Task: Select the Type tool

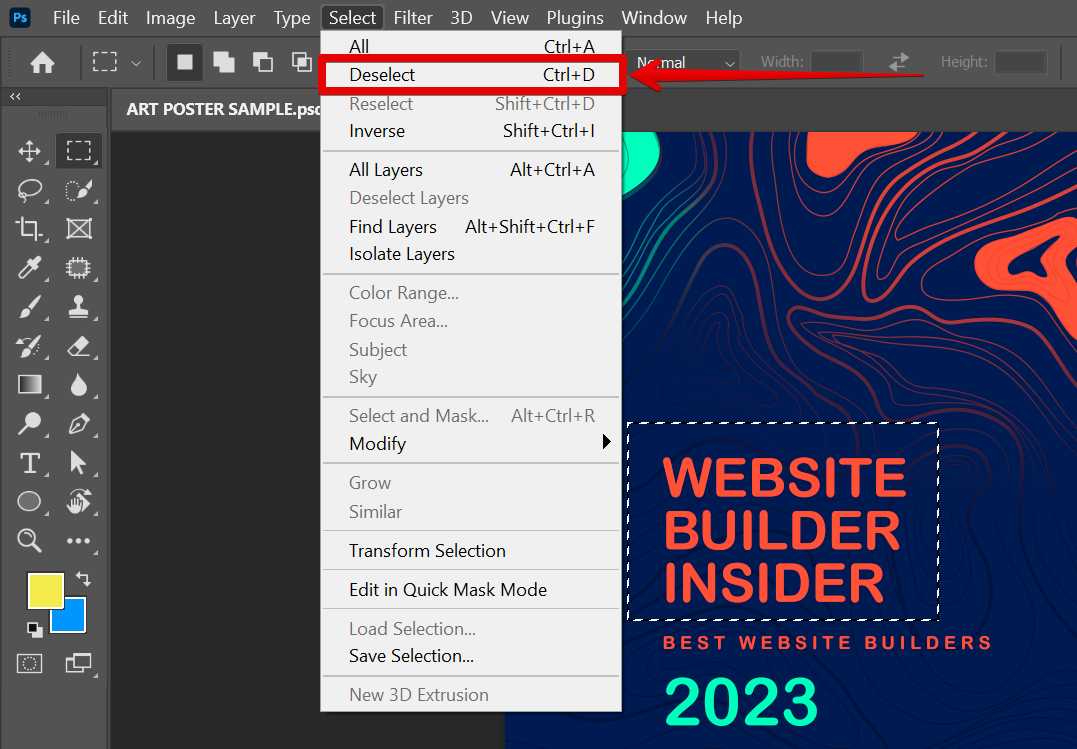Action: (29, 463)
